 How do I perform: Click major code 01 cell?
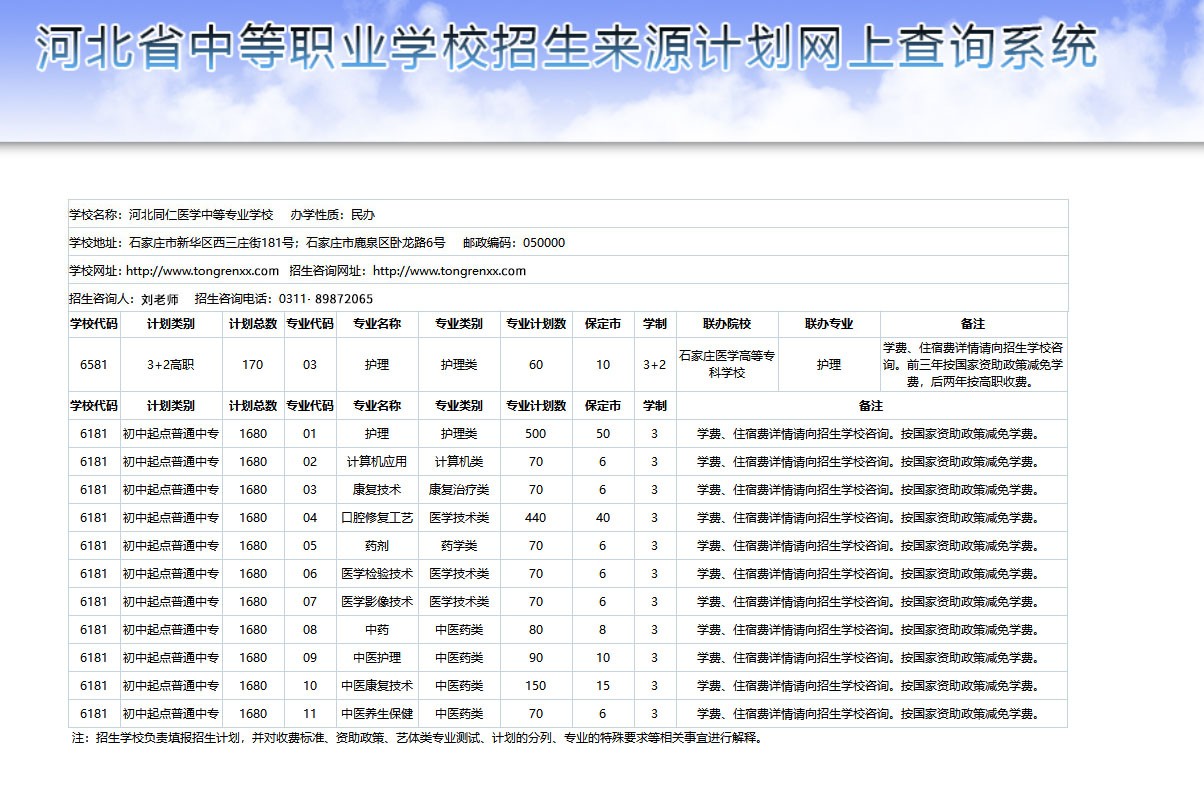pyautogui.click(x=310, y=434)
